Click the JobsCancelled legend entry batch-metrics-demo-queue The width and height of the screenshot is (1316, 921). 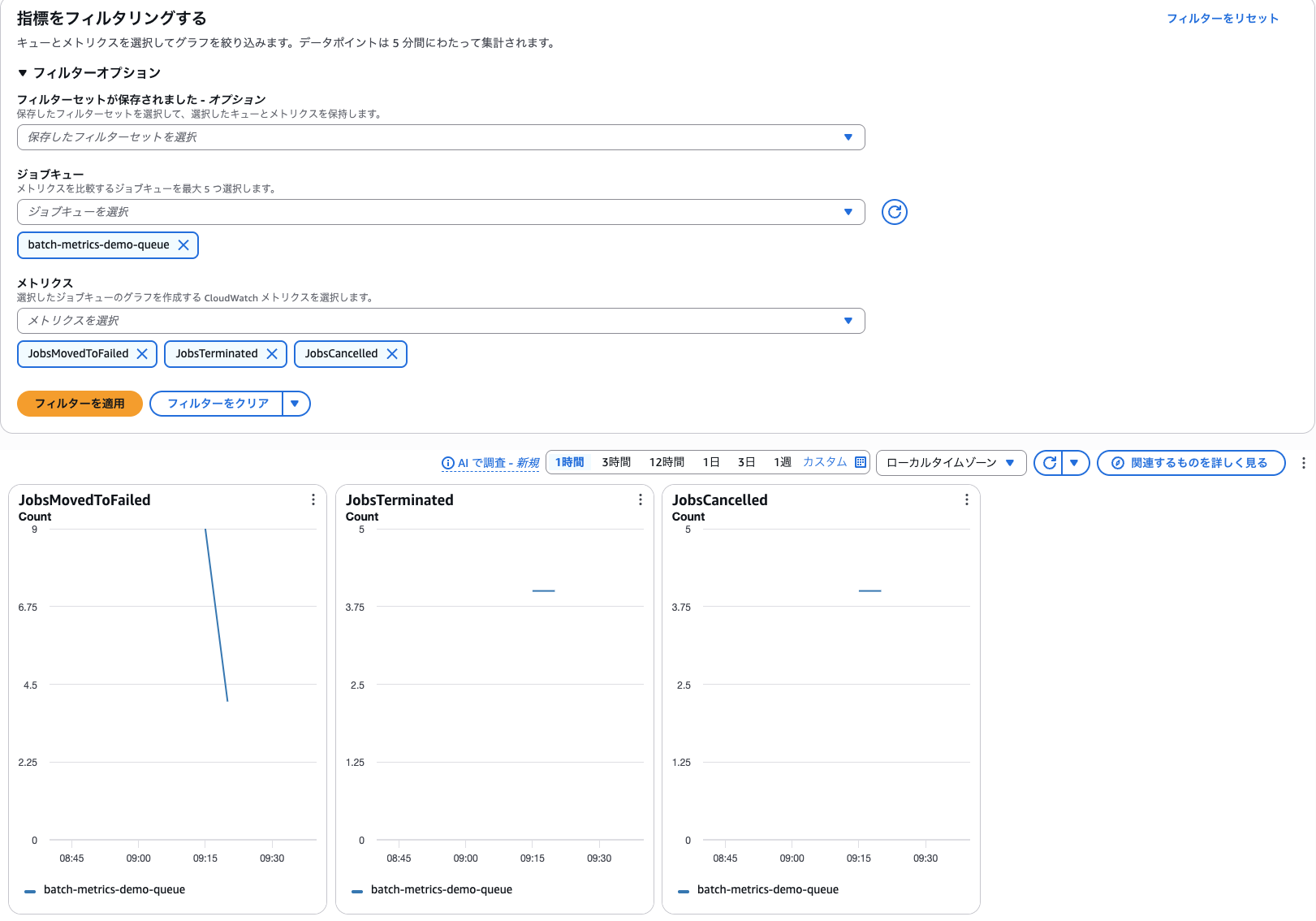tap(768, 890)
